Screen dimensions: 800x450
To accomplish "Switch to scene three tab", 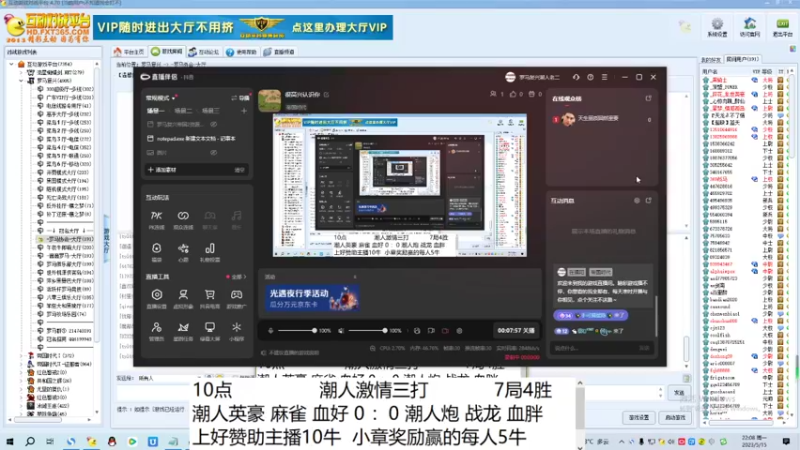I will pyautogui.click(x=210, y=111).
